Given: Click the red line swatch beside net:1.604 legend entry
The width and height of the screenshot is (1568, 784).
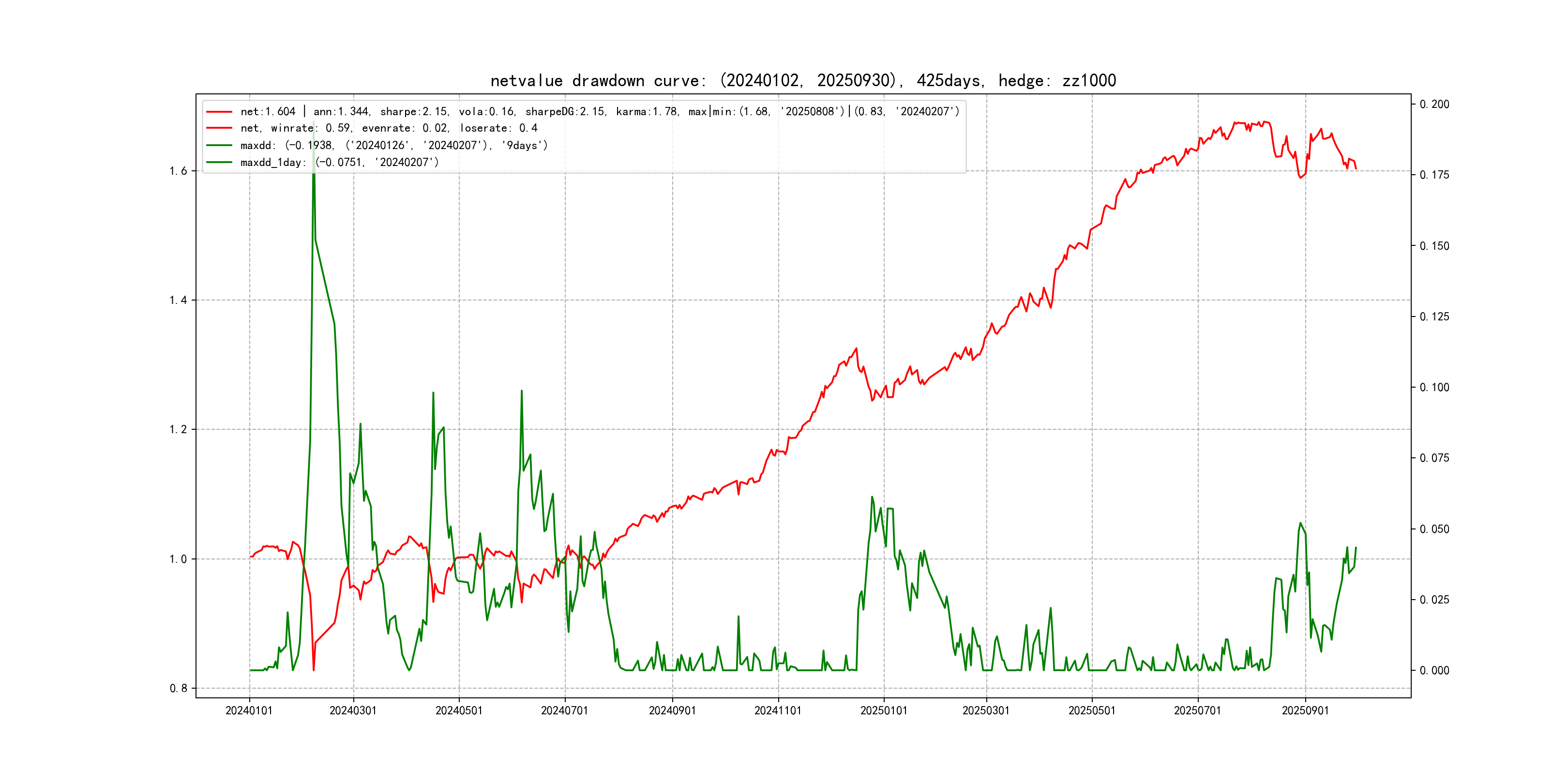Looking at the screenshot, I should 219,112.
